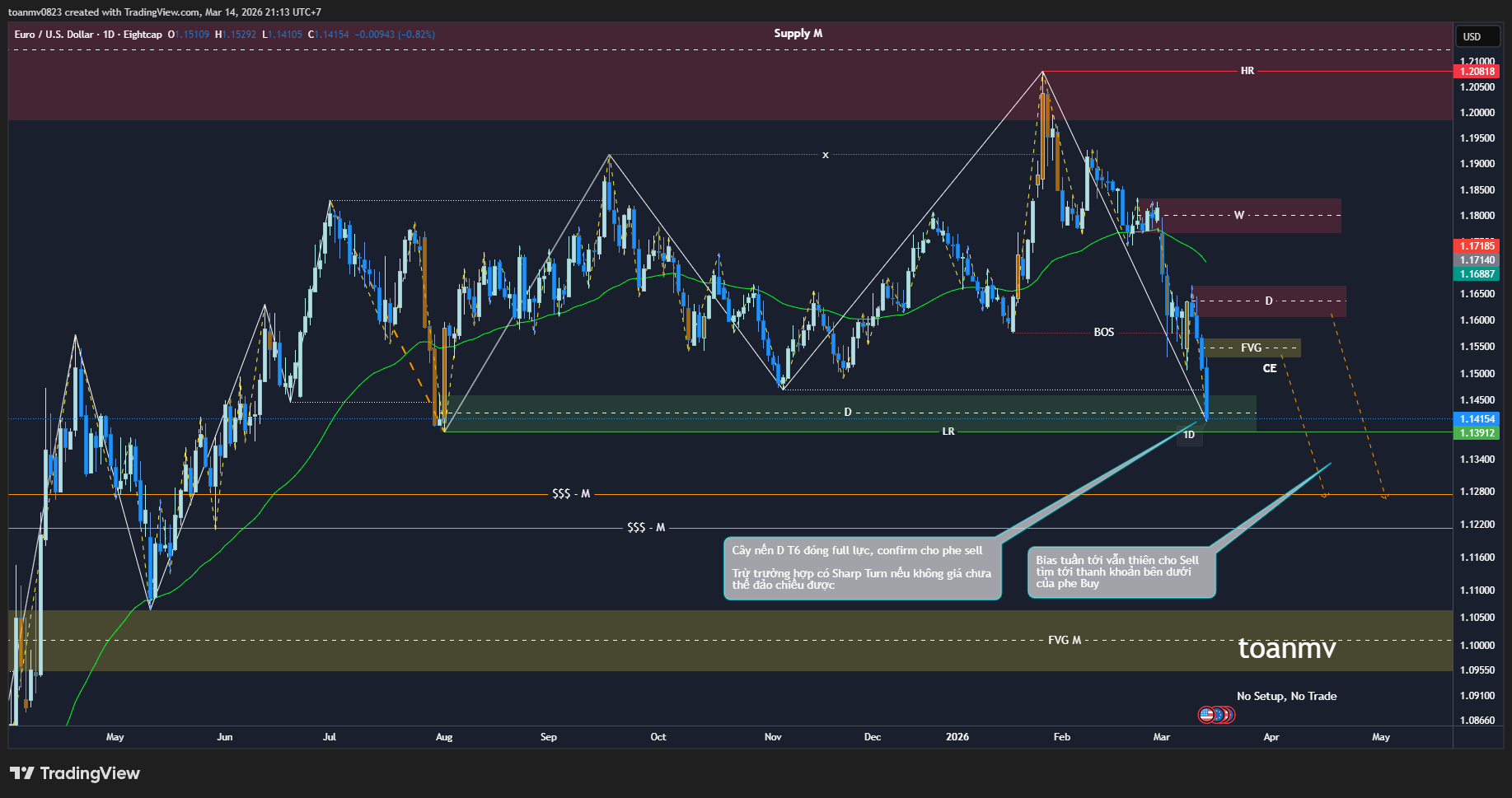The image size is (1512, 798).
Task: Click the Apr label on the time axis
Action: point(1271,737)
